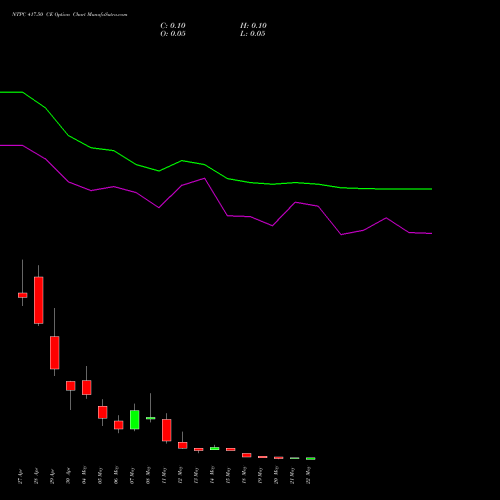Viewport: 500px width, 500px height.
Task: Click the '21 May' date label
Action: coord(292,475)
